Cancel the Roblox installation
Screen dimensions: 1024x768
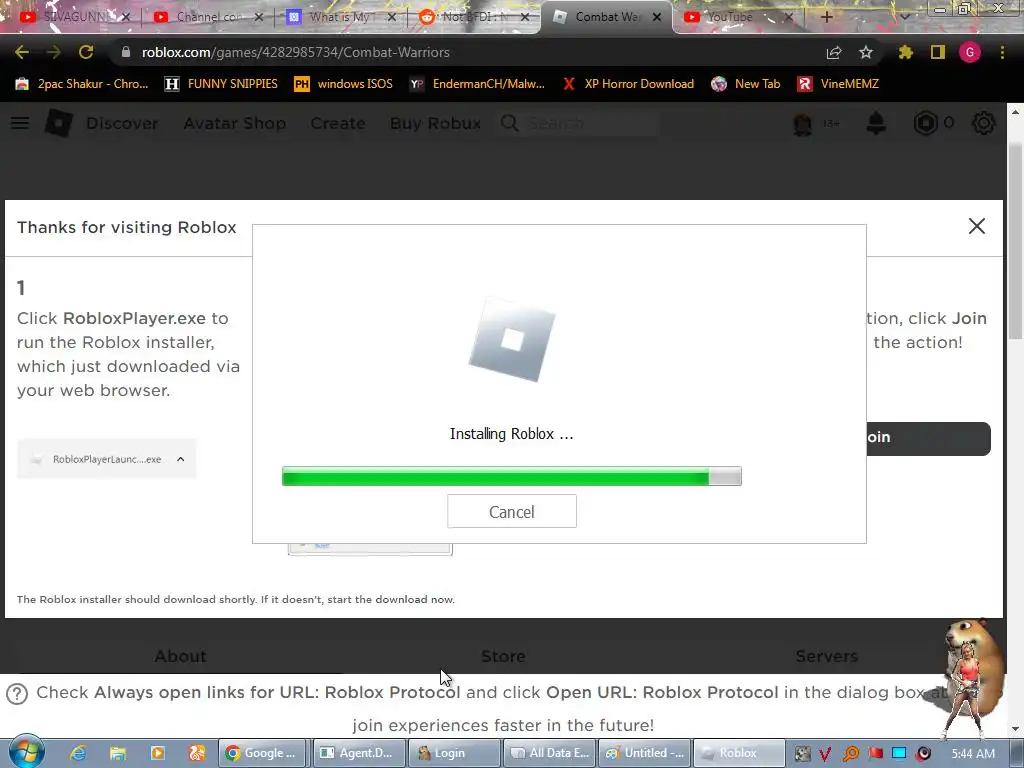(512, 511)
